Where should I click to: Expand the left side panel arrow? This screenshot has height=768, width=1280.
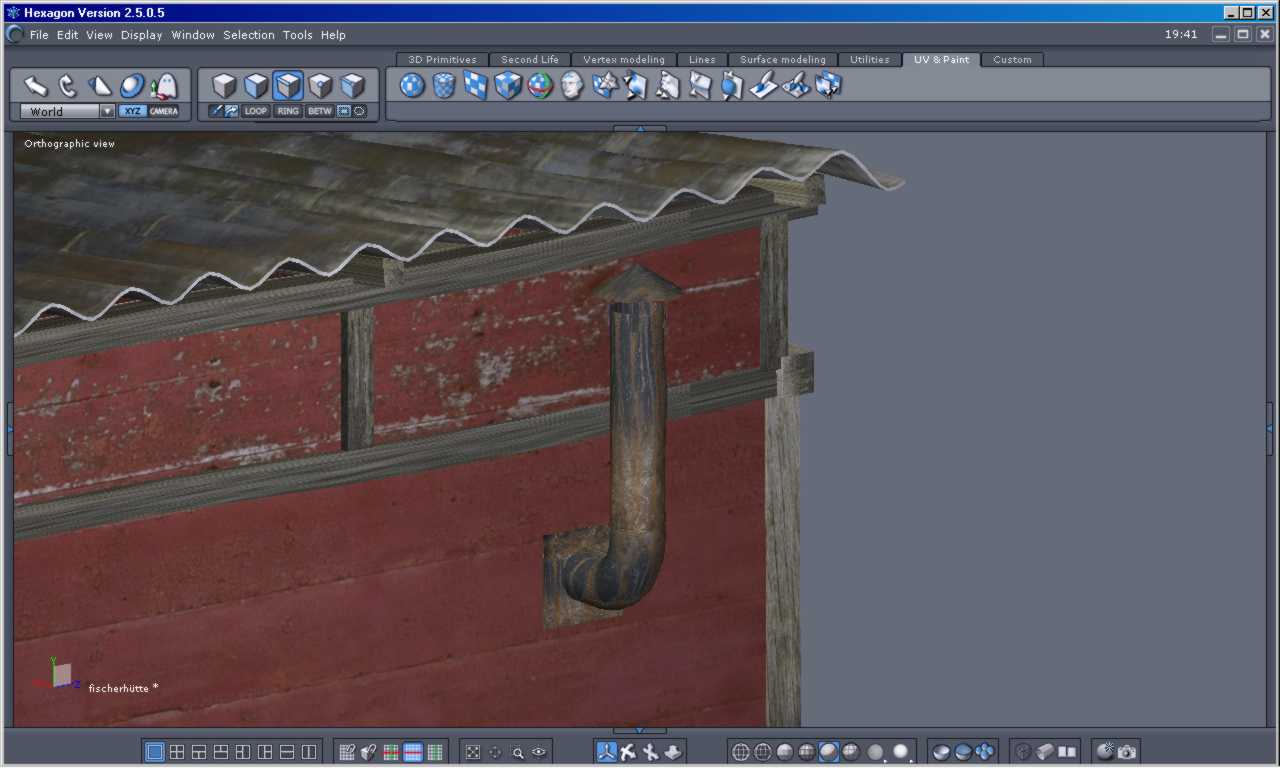click(10, 428)
